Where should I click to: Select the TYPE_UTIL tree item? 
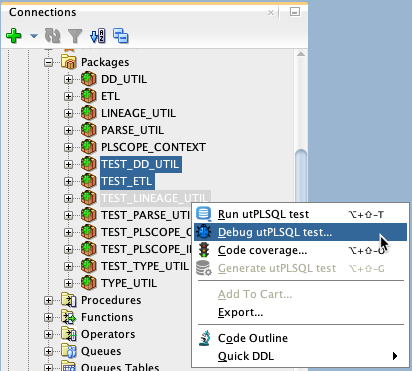click(129, 283)
